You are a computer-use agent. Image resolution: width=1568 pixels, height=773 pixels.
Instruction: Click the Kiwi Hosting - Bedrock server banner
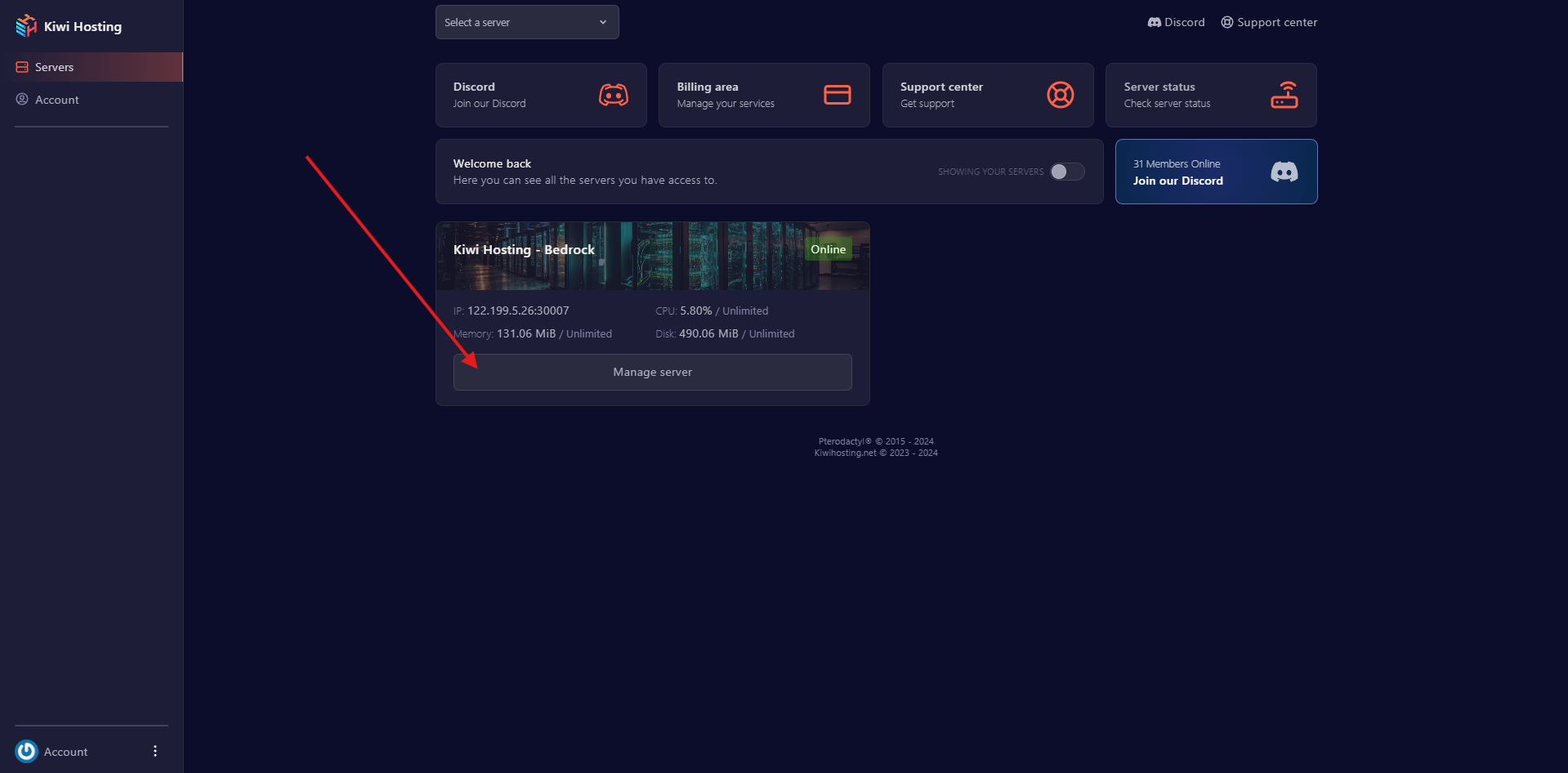click(524, 250)
